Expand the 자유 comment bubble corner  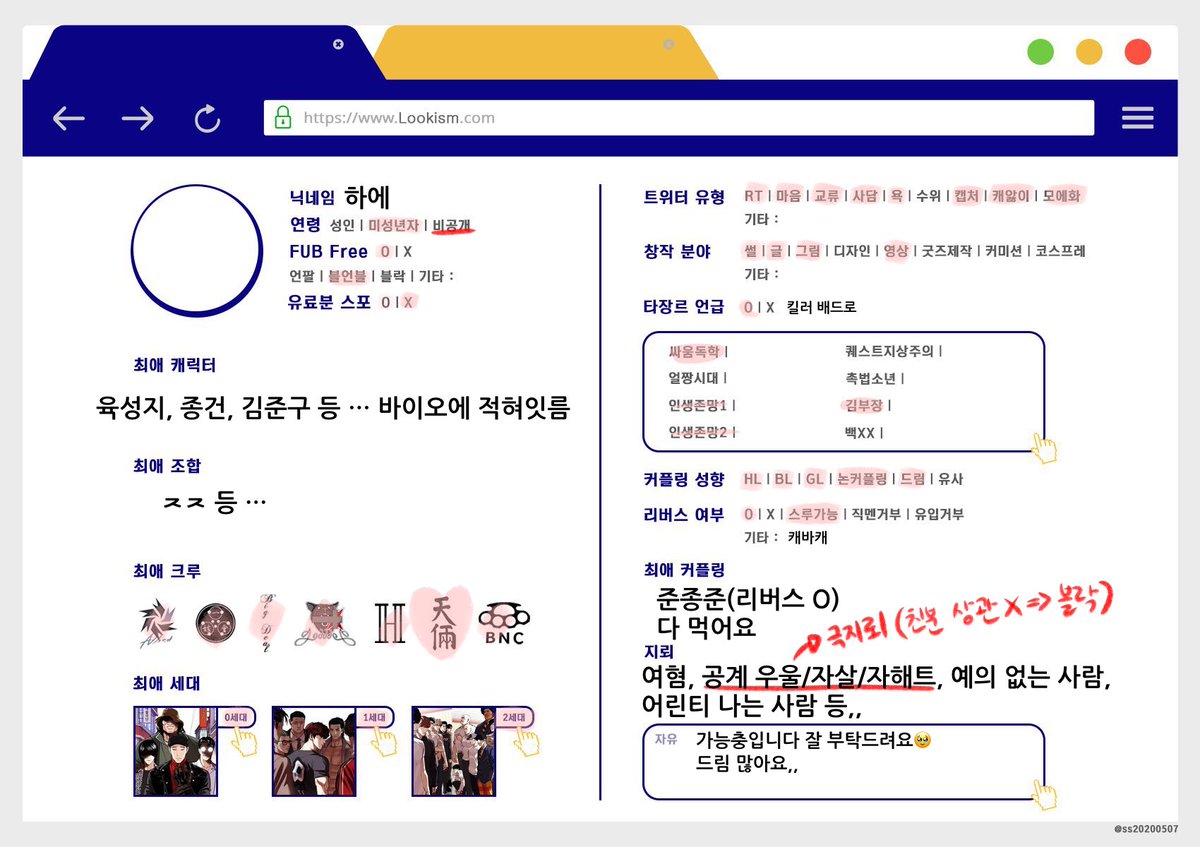[1045, 793]
